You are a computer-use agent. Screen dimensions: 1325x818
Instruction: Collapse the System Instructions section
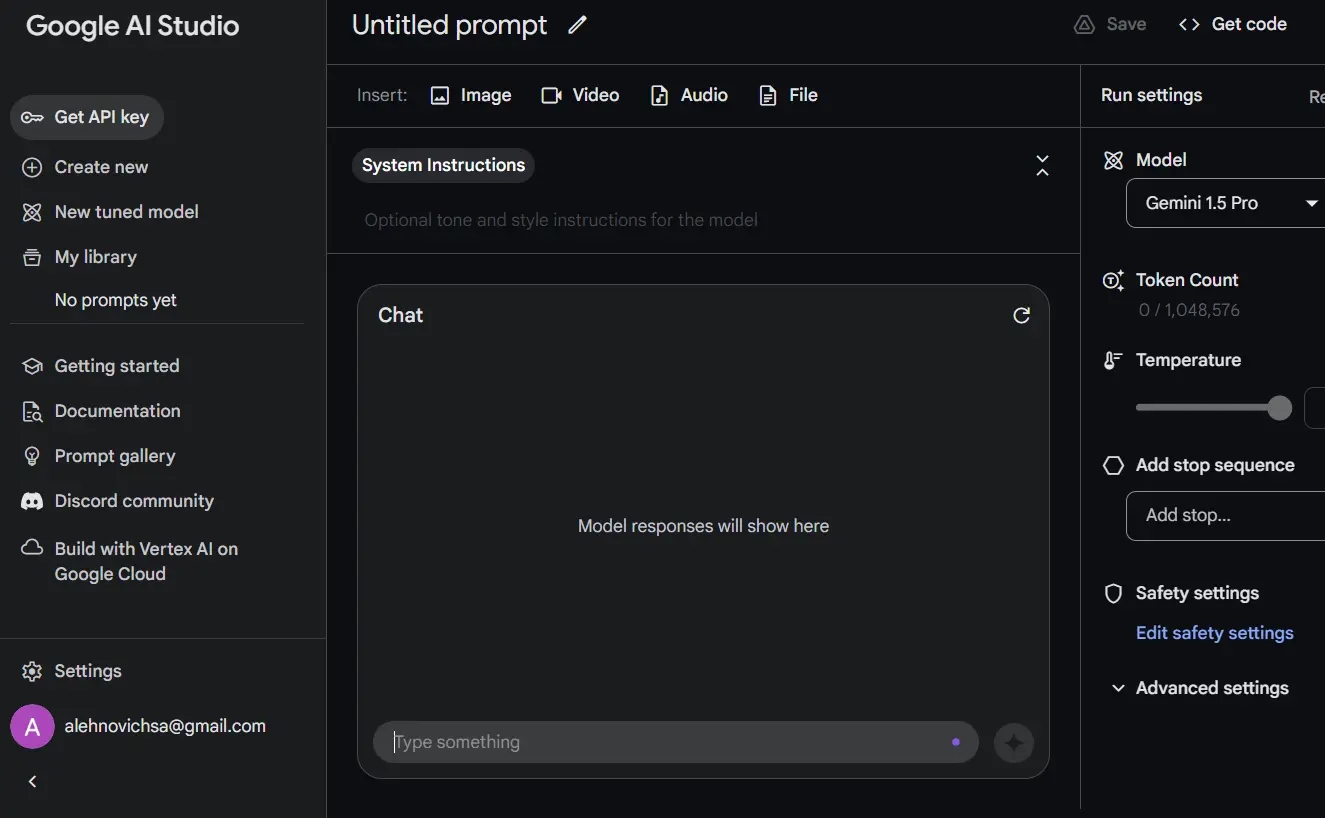click(1042, 166)
